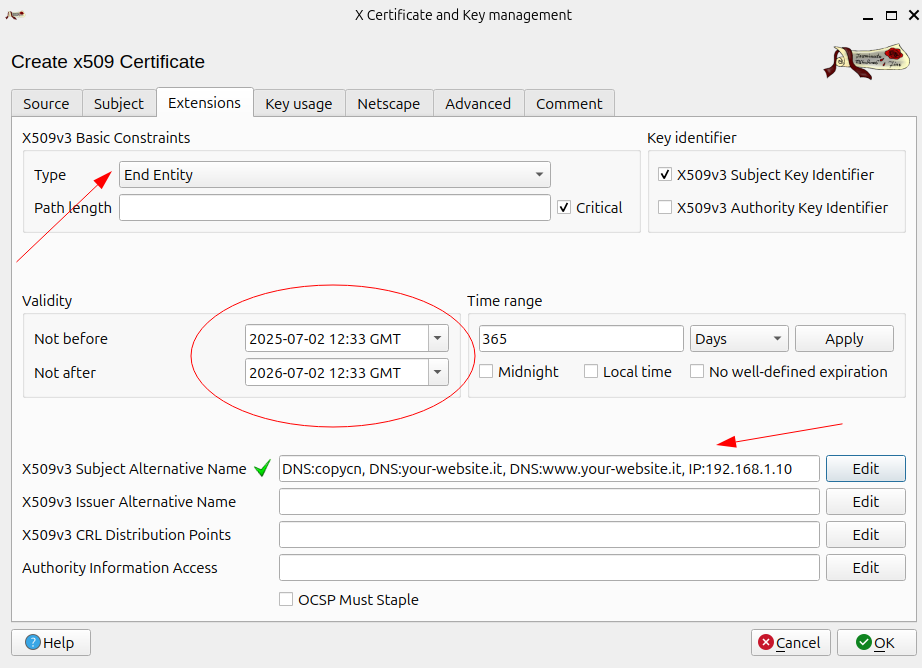
Task: Select the Extensions tab
Action: [x=205, y=102]
